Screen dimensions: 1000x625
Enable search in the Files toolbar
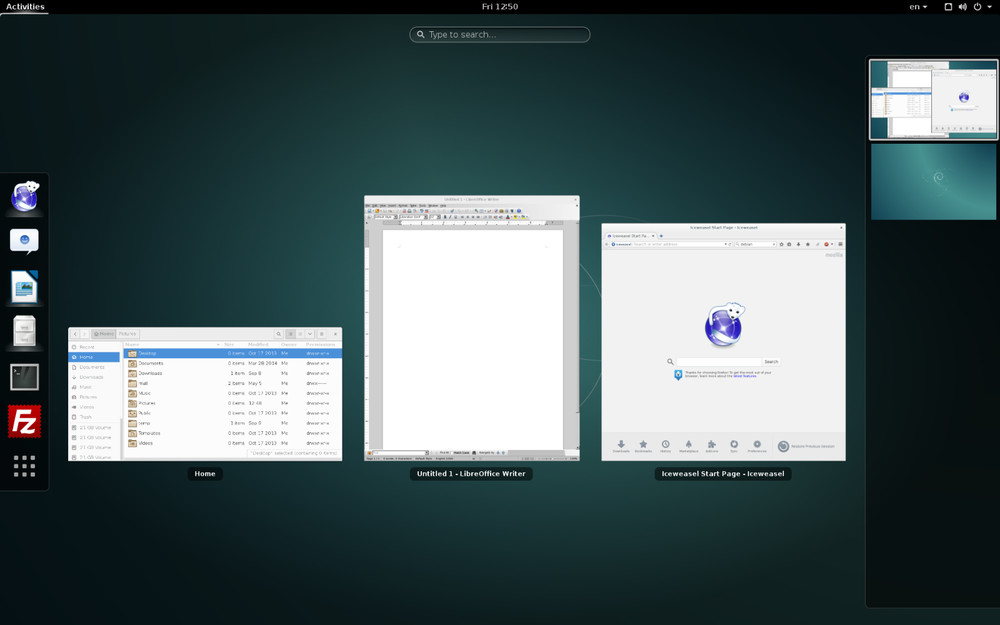click(x=278, y=333)
